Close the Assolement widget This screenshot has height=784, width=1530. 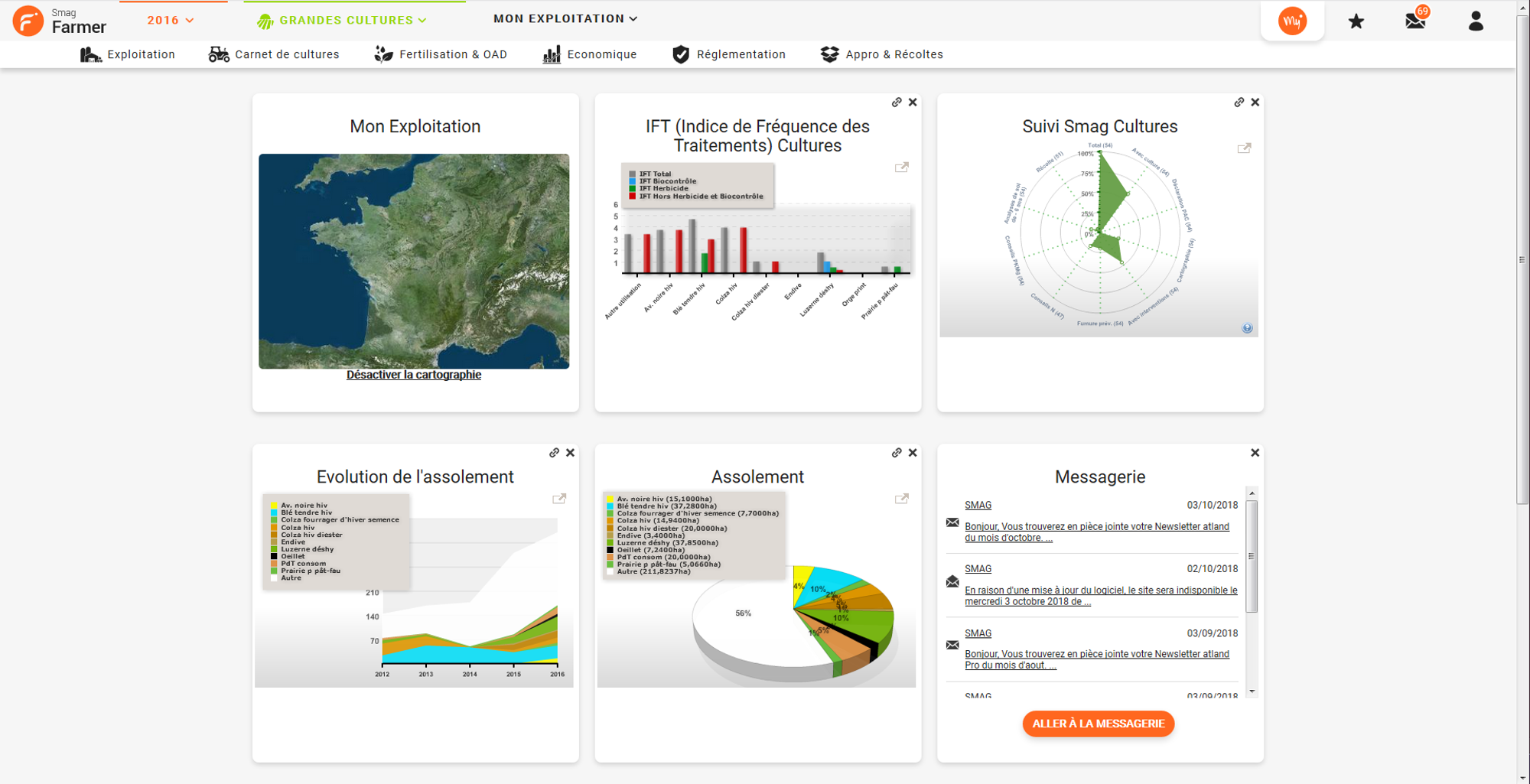[x=913, y=453]
